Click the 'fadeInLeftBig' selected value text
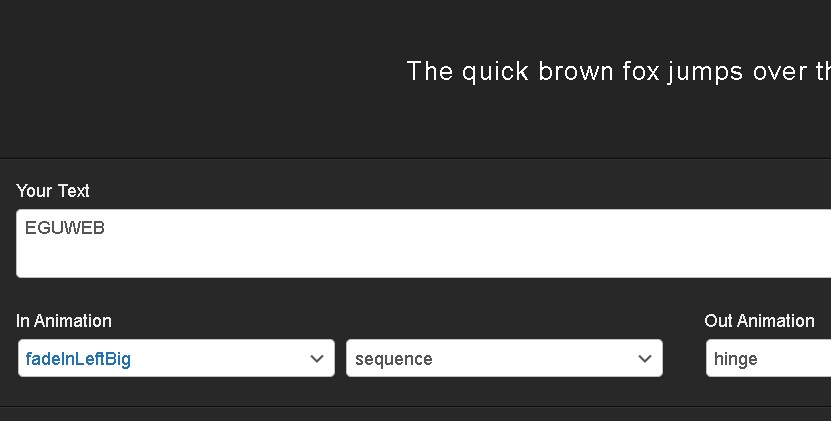The image size is (831, 431). point(78,359)
